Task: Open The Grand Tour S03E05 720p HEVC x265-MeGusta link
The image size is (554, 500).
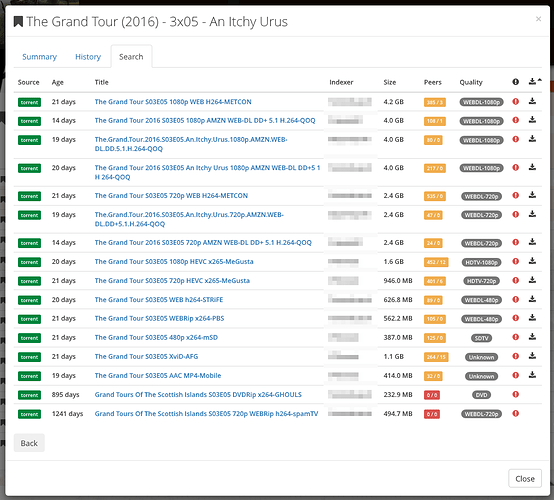Action: [x=172, y=281]
